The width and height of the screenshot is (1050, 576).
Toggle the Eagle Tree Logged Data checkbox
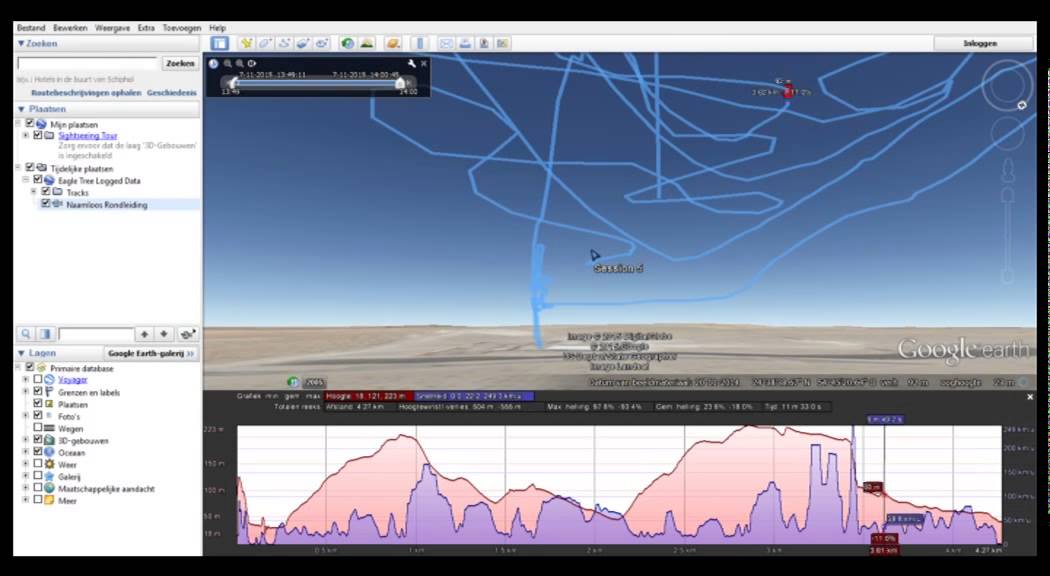click(x=38, y=180)
